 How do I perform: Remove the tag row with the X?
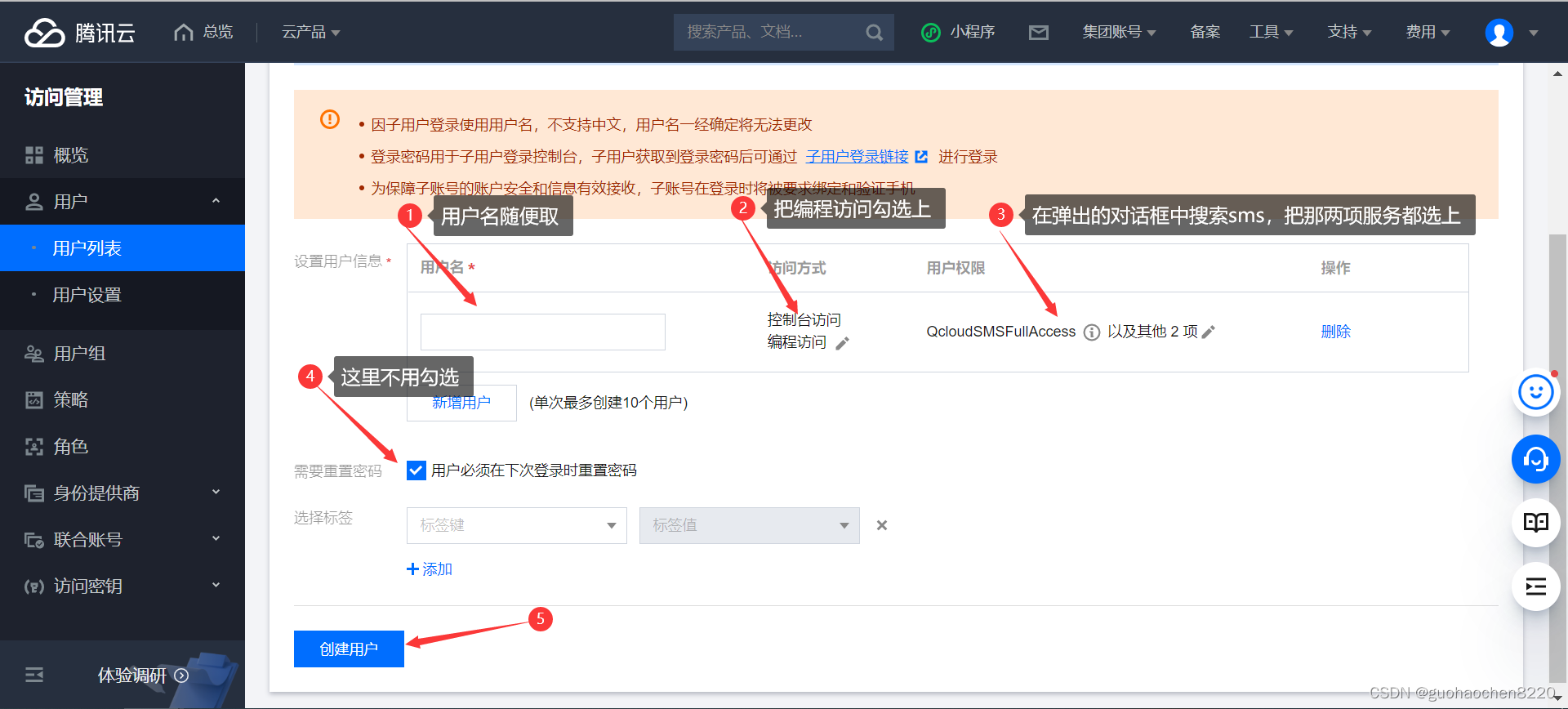pos(882,525)
